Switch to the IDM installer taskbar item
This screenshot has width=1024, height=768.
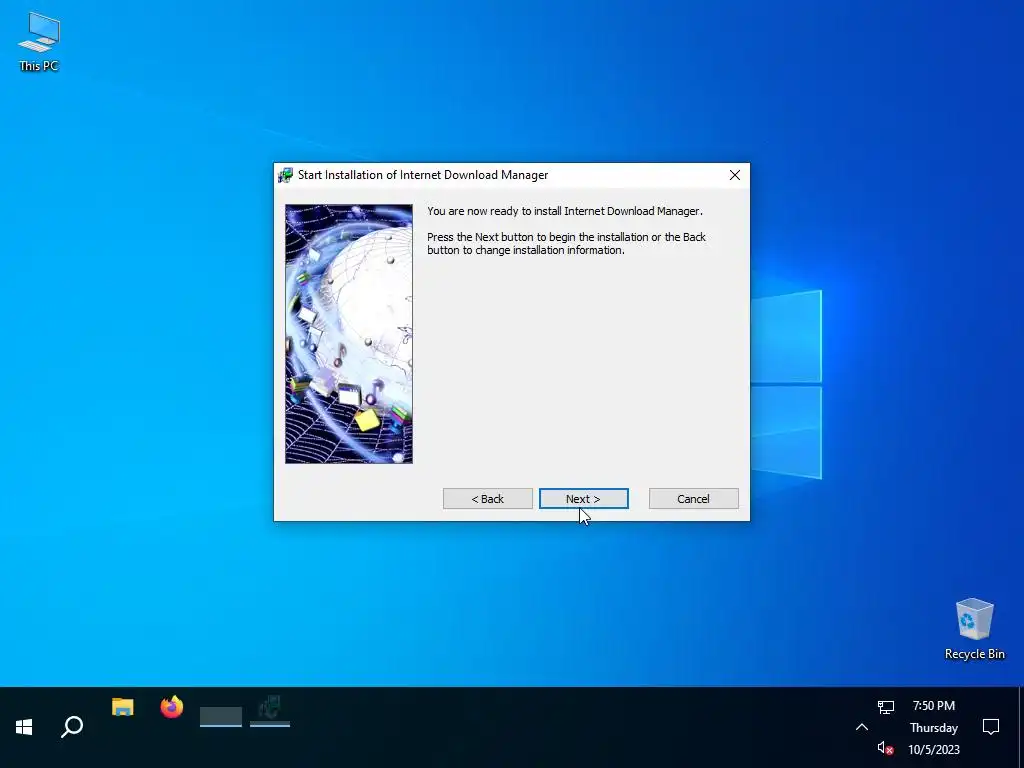click(270, 710)
